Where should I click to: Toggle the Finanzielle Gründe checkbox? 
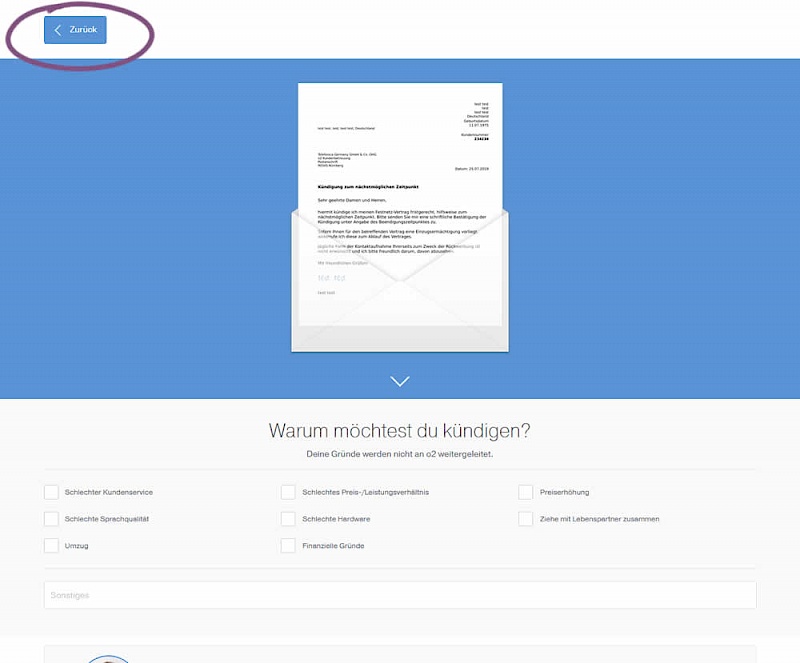point(288,546)
